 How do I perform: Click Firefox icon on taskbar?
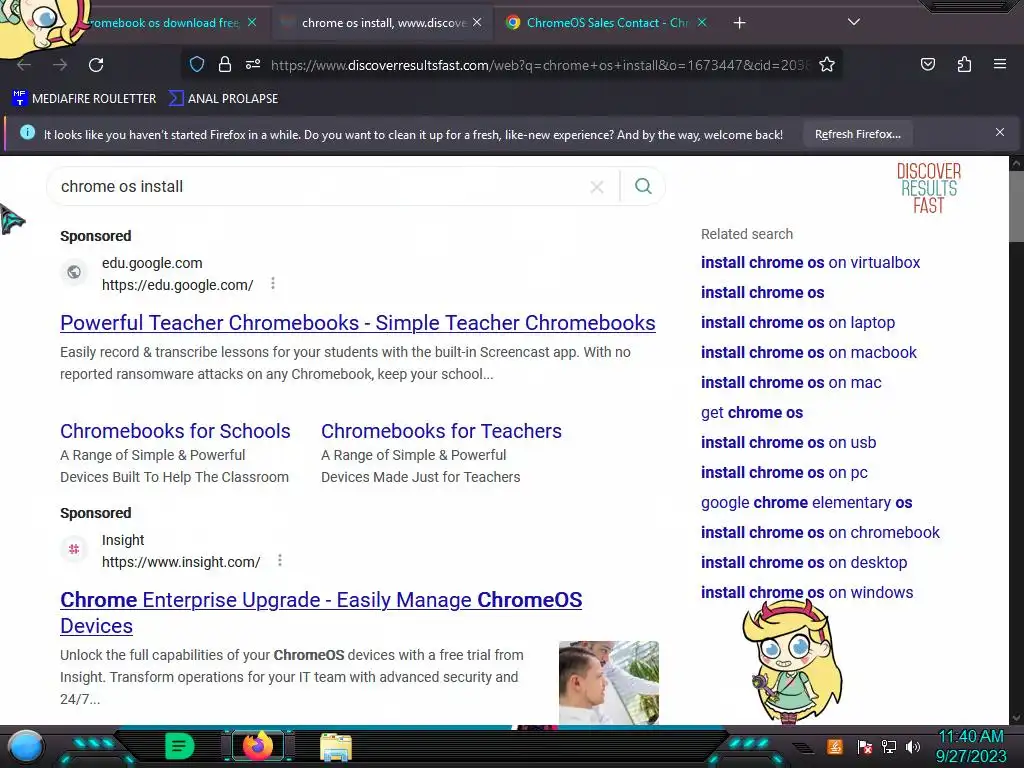click(257, 746)
